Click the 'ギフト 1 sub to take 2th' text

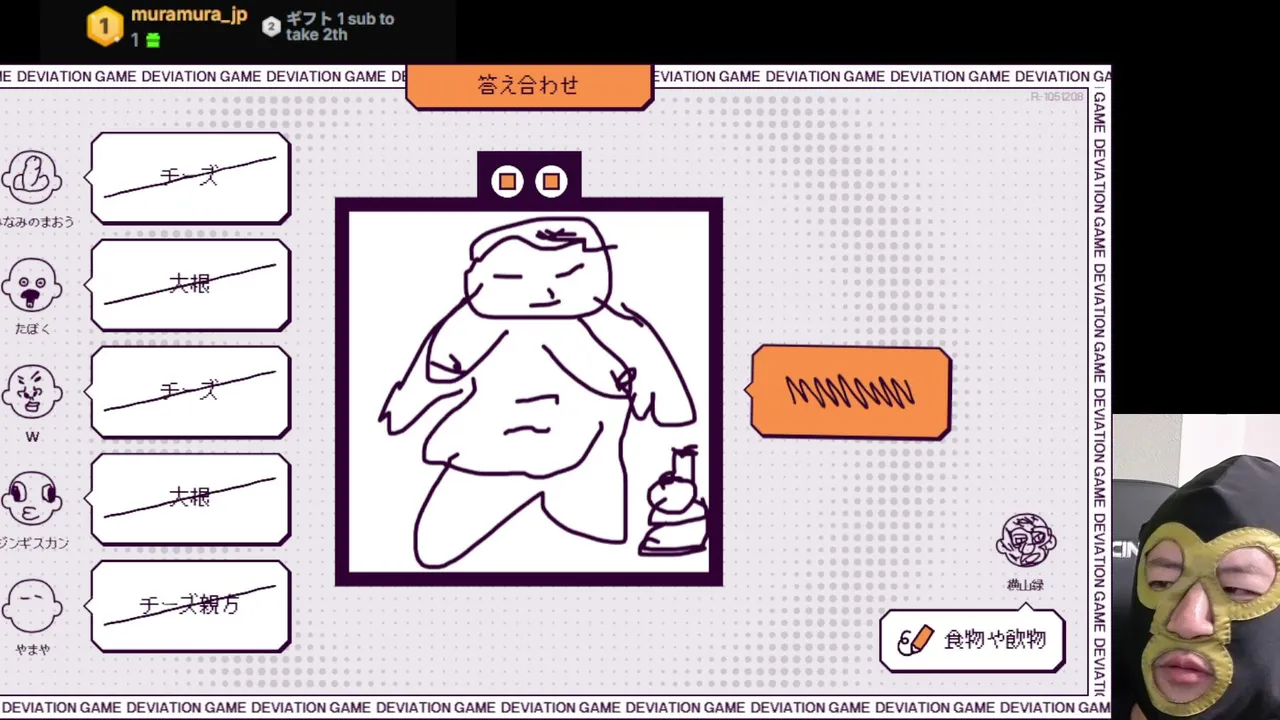point(340,27)
